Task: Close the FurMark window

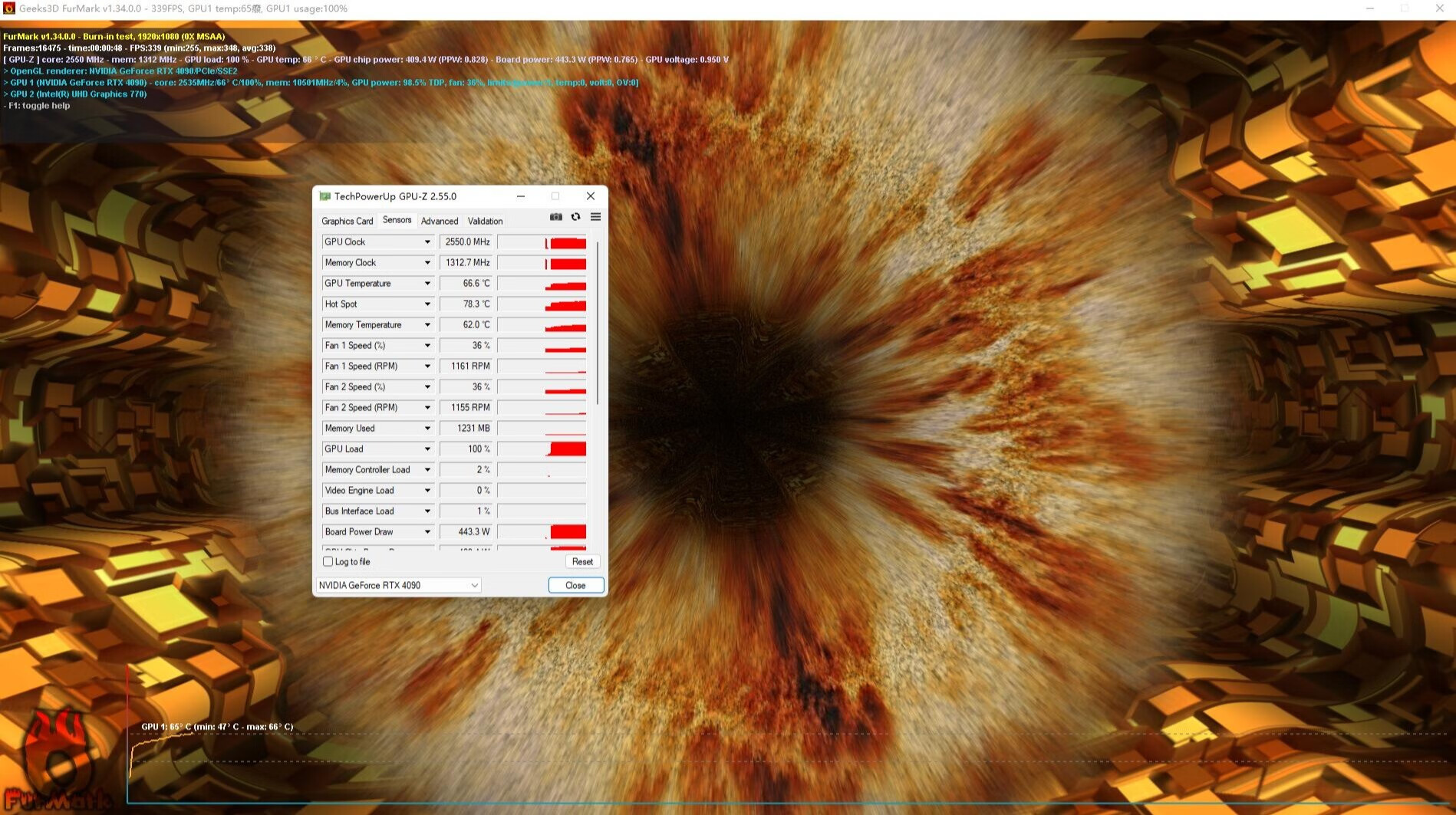Action: point(1439,8)
